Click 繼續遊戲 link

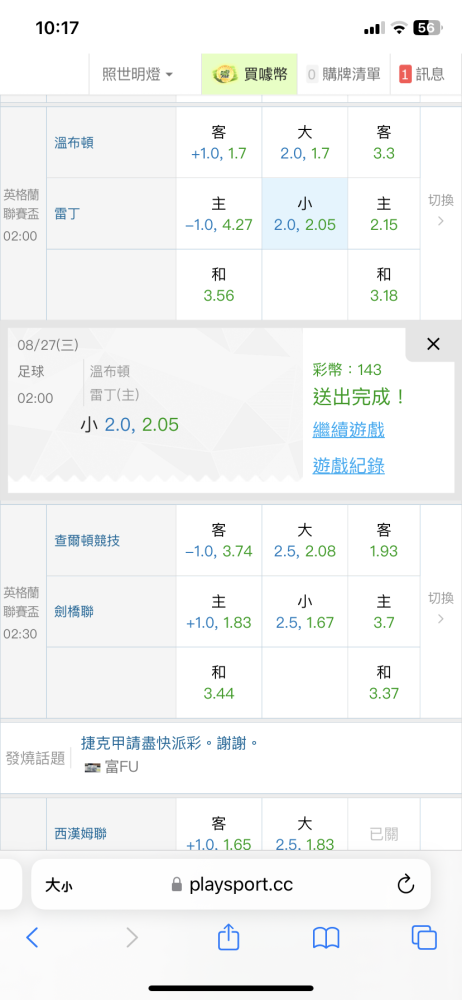pyautogui.click(x=348, y=430)
